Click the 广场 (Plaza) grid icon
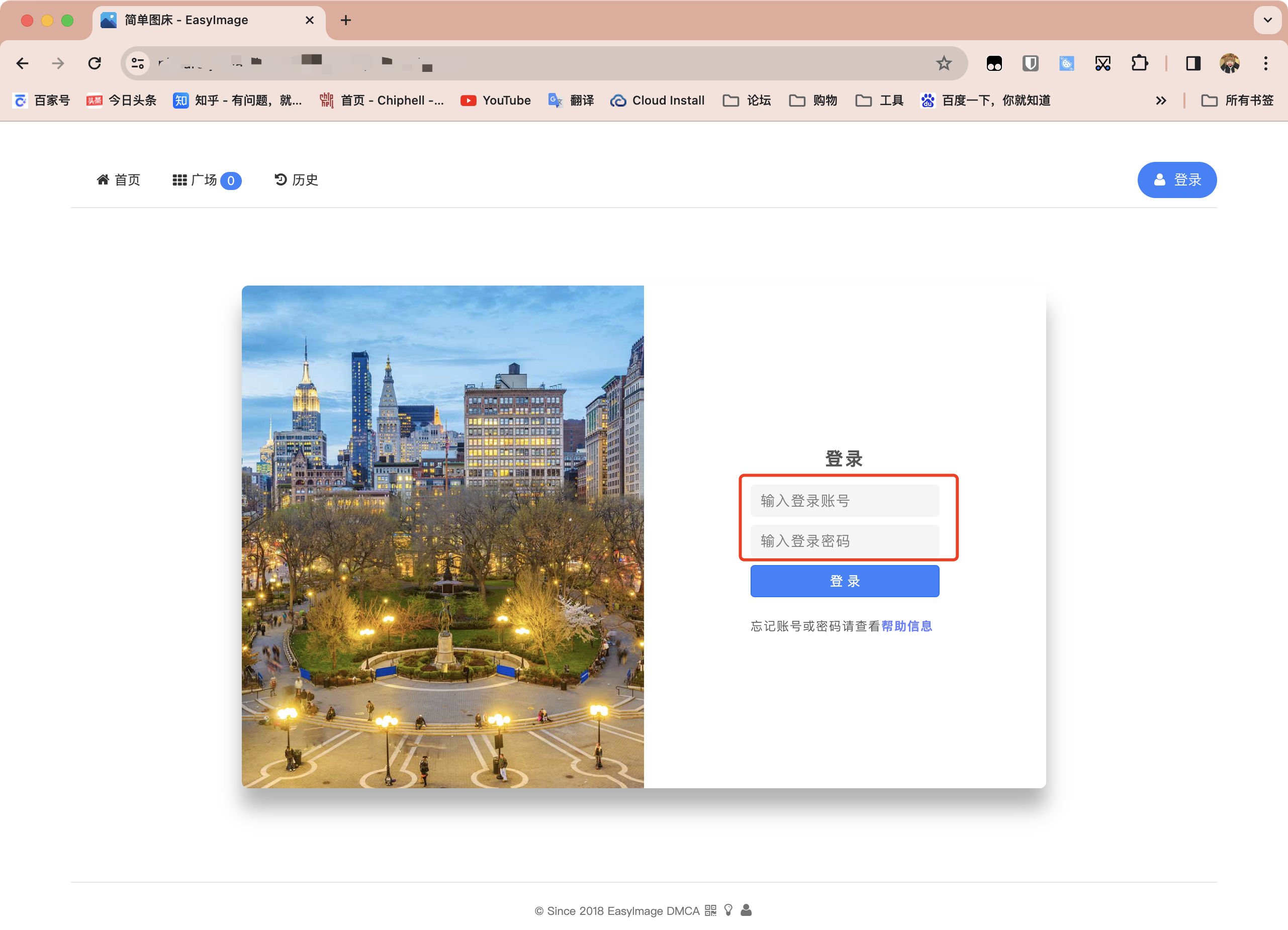 click(x=179, y=180)
